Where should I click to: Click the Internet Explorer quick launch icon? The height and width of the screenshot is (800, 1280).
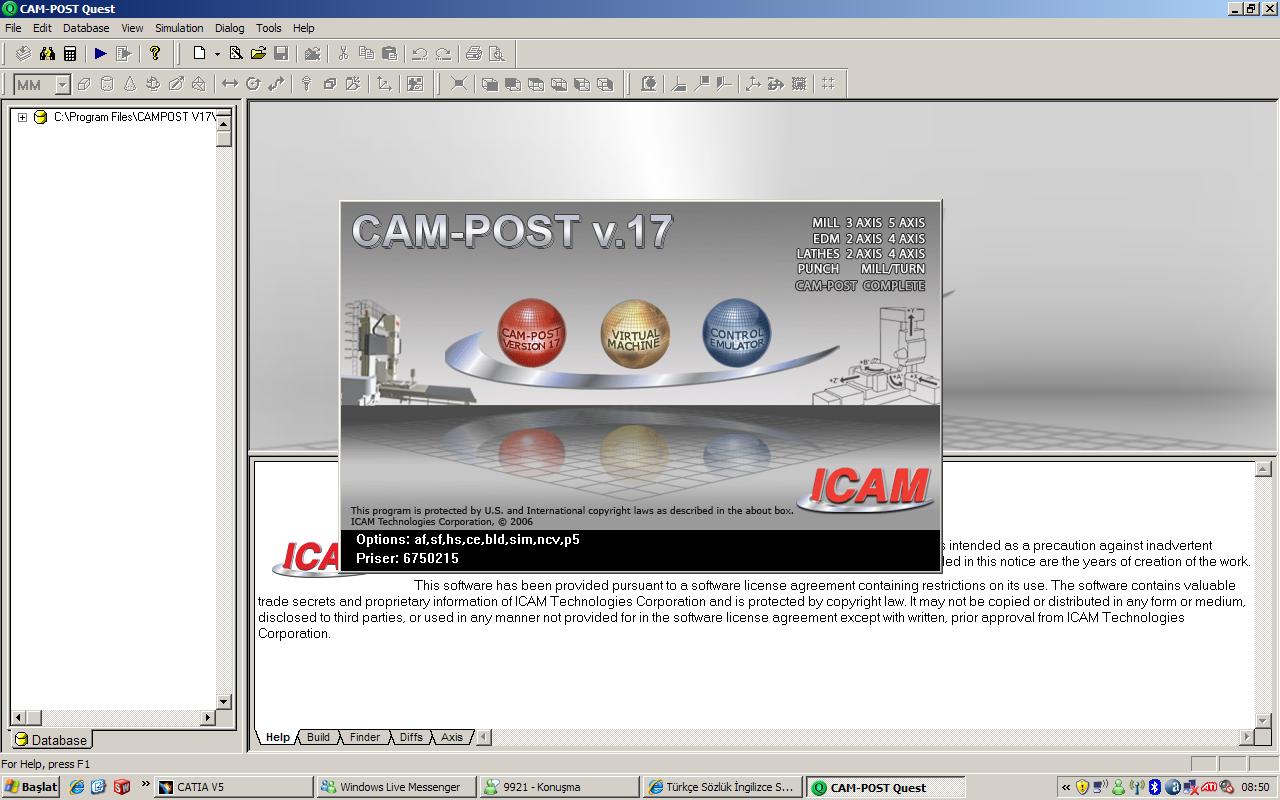click(x=77, y=787)
